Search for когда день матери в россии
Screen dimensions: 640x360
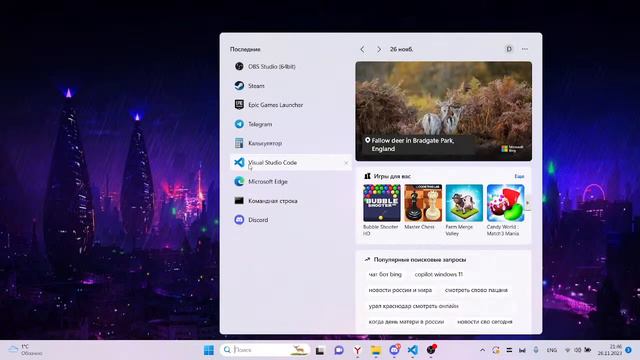pos(406,322)
